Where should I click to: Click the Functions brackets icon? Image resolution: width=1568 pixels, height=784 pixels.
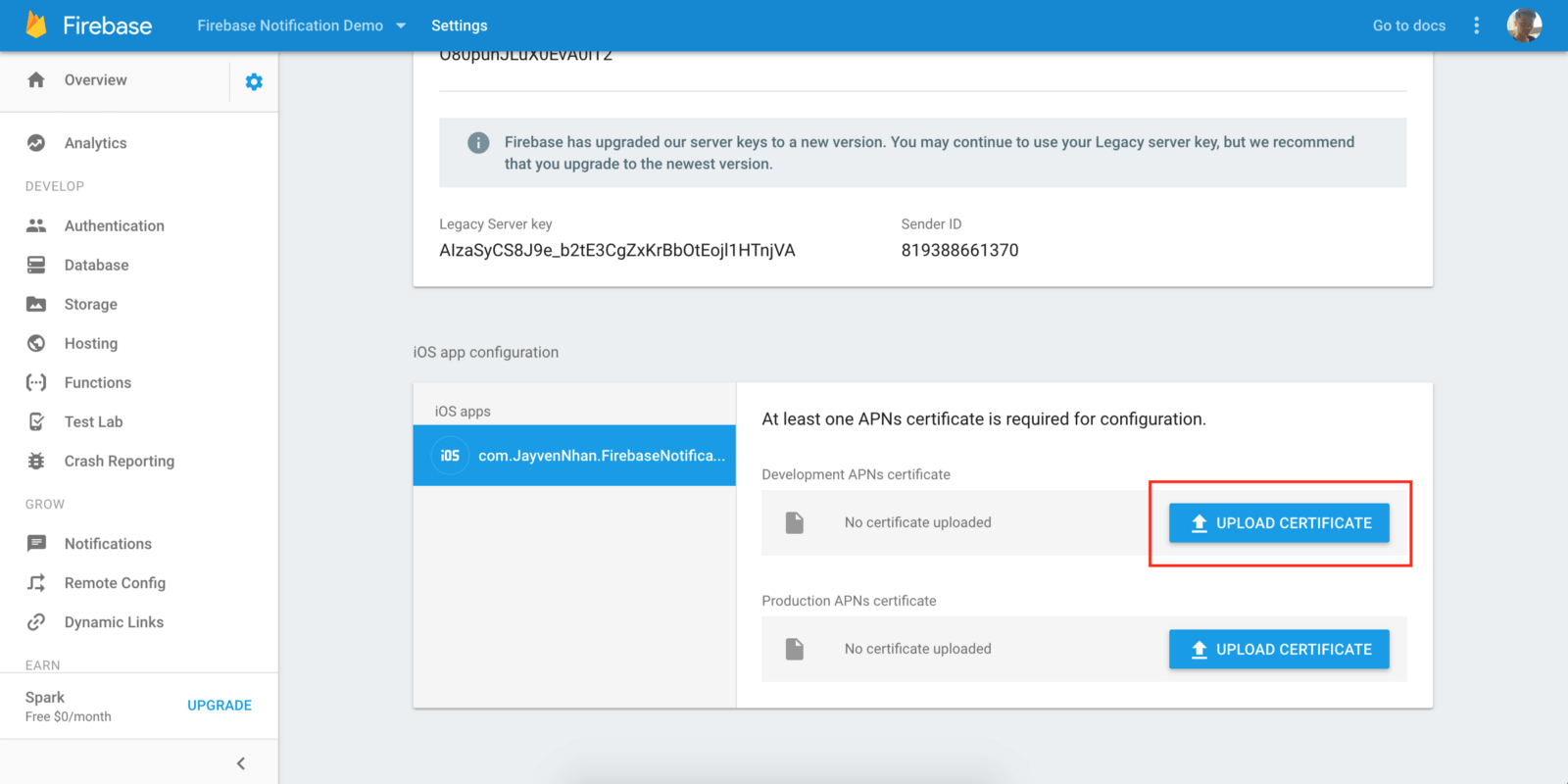coord(36,382)
